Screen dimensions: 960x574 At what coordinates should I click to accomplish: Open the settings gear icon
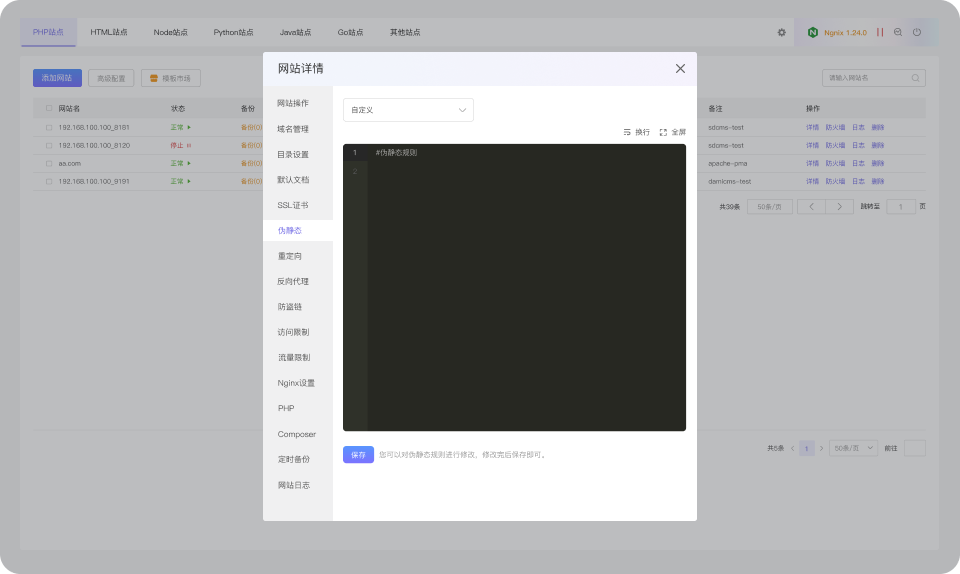click(781, 32)
